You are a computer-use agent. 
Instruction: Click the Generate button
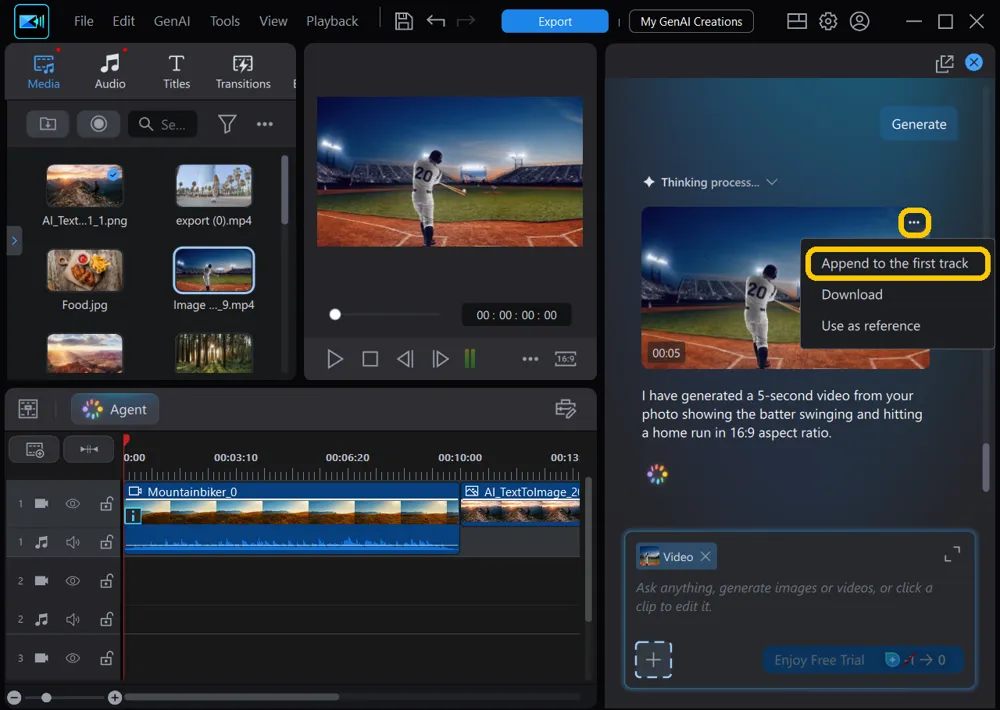pyautogui.click(x=918, y=124)
